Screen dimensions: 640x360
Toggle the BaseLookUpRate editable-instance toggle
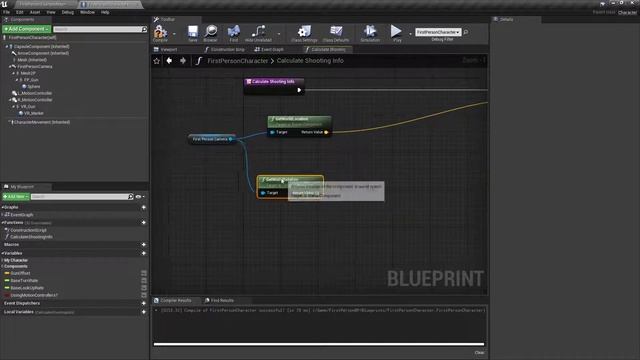pyautogui.click(x=144, y=288)
